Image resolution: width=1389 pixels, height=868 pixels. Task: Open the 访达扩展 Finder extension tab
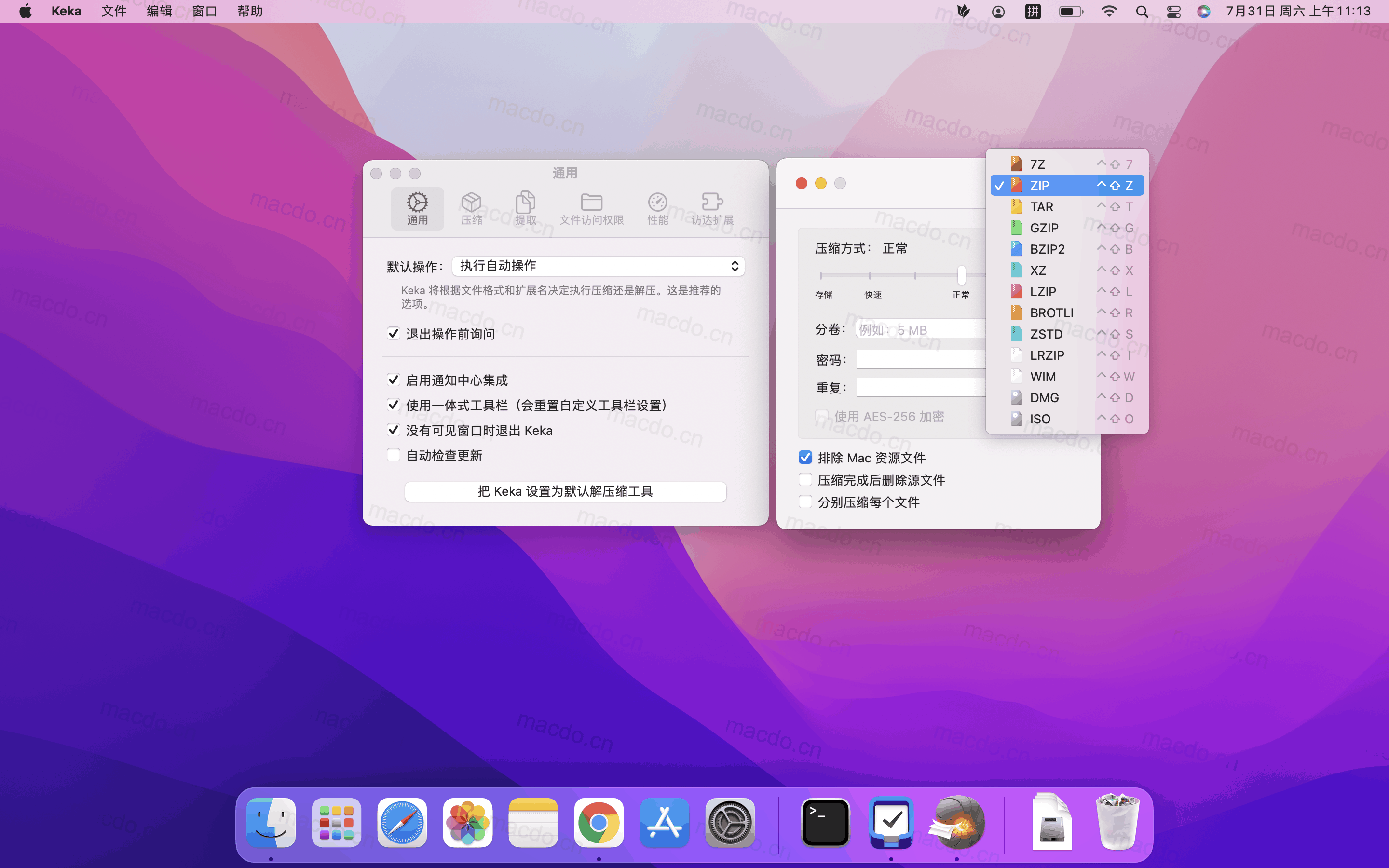tap(712, 208)
